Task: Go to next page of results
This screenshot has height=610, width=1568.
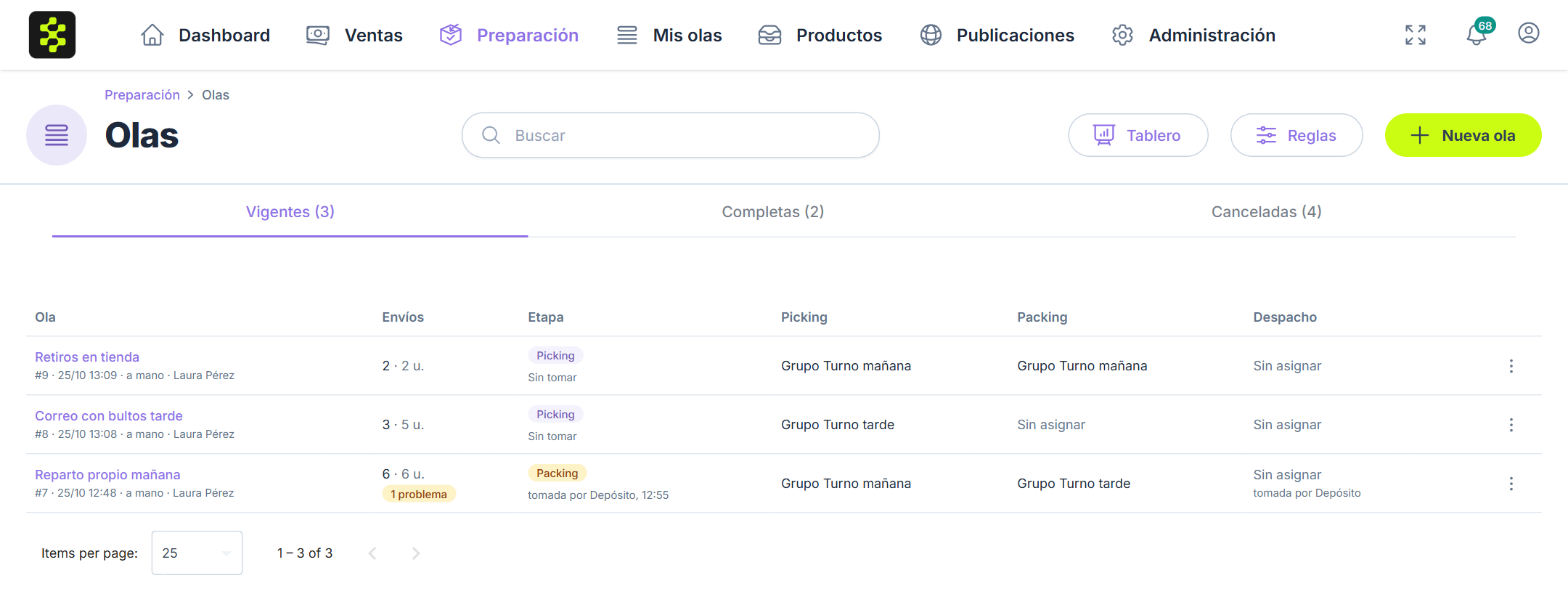Action: 416,553
